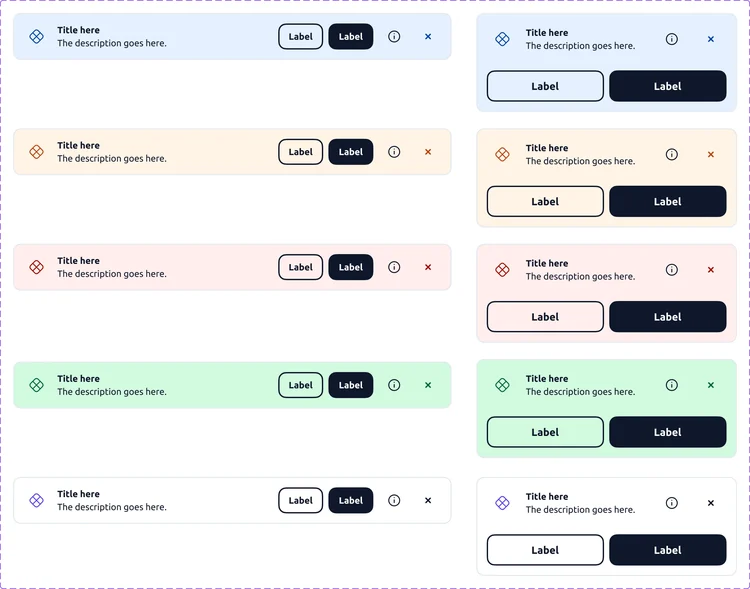Click the dark Label button in the wide green banner
Viewport: 750px width, 589px height.
pos(351,385)
